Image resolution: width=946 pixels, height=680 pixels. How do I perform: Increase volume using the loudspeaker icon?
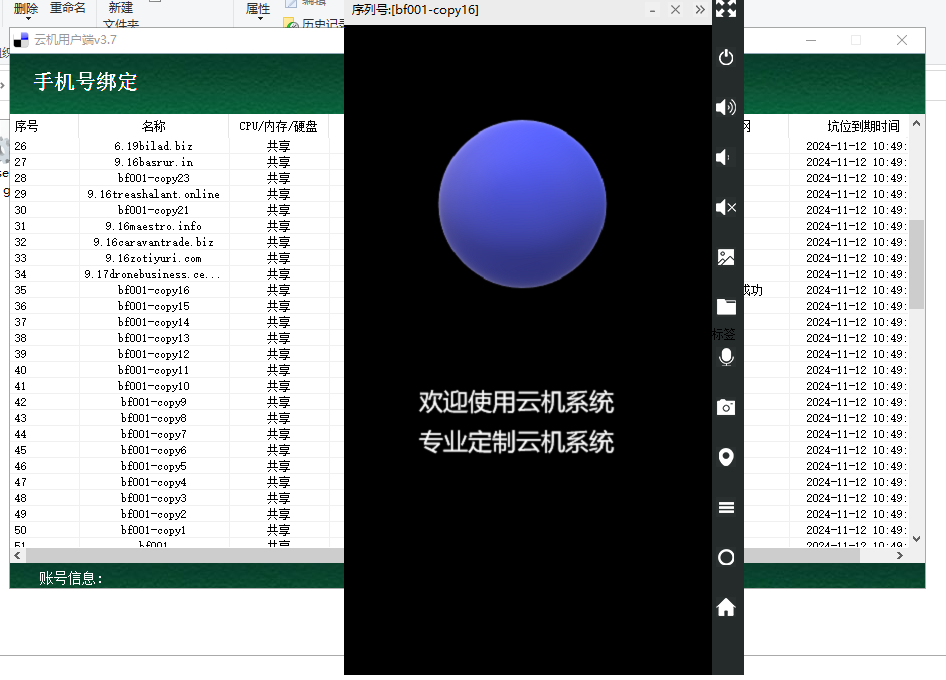click(x=726, y=107)
